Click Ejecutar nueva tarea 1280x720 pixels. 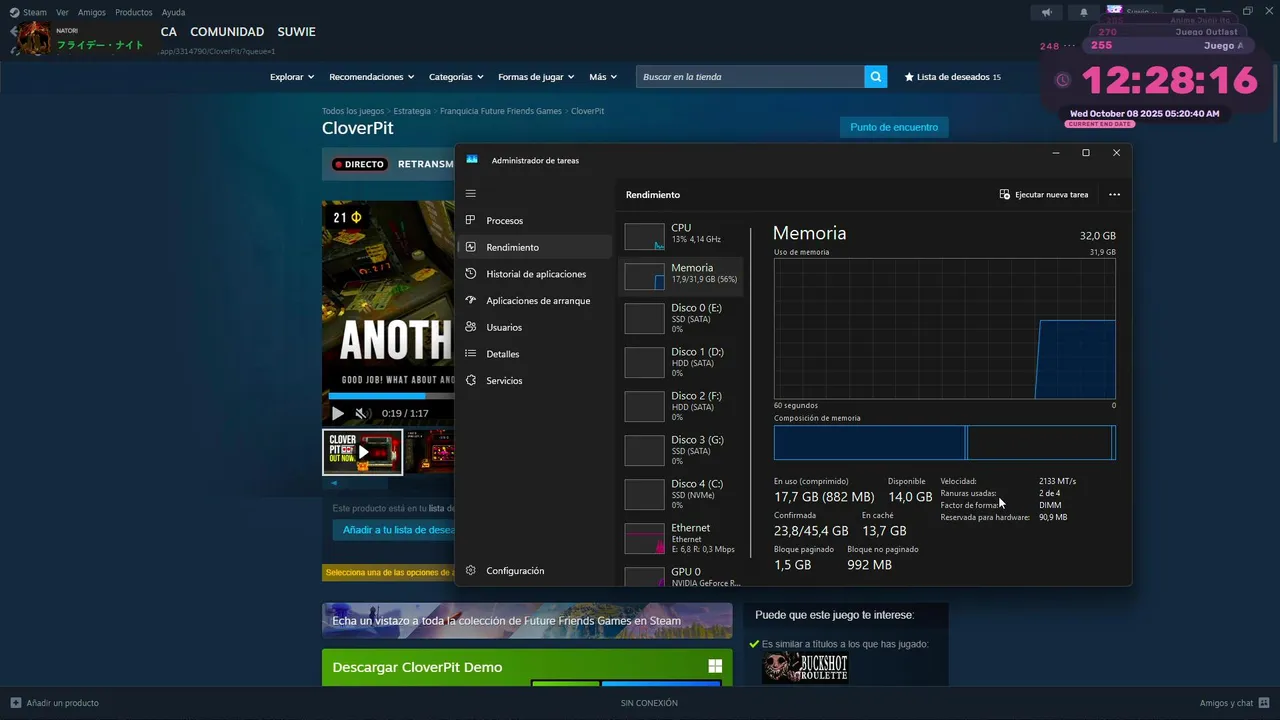point(1044,195)
